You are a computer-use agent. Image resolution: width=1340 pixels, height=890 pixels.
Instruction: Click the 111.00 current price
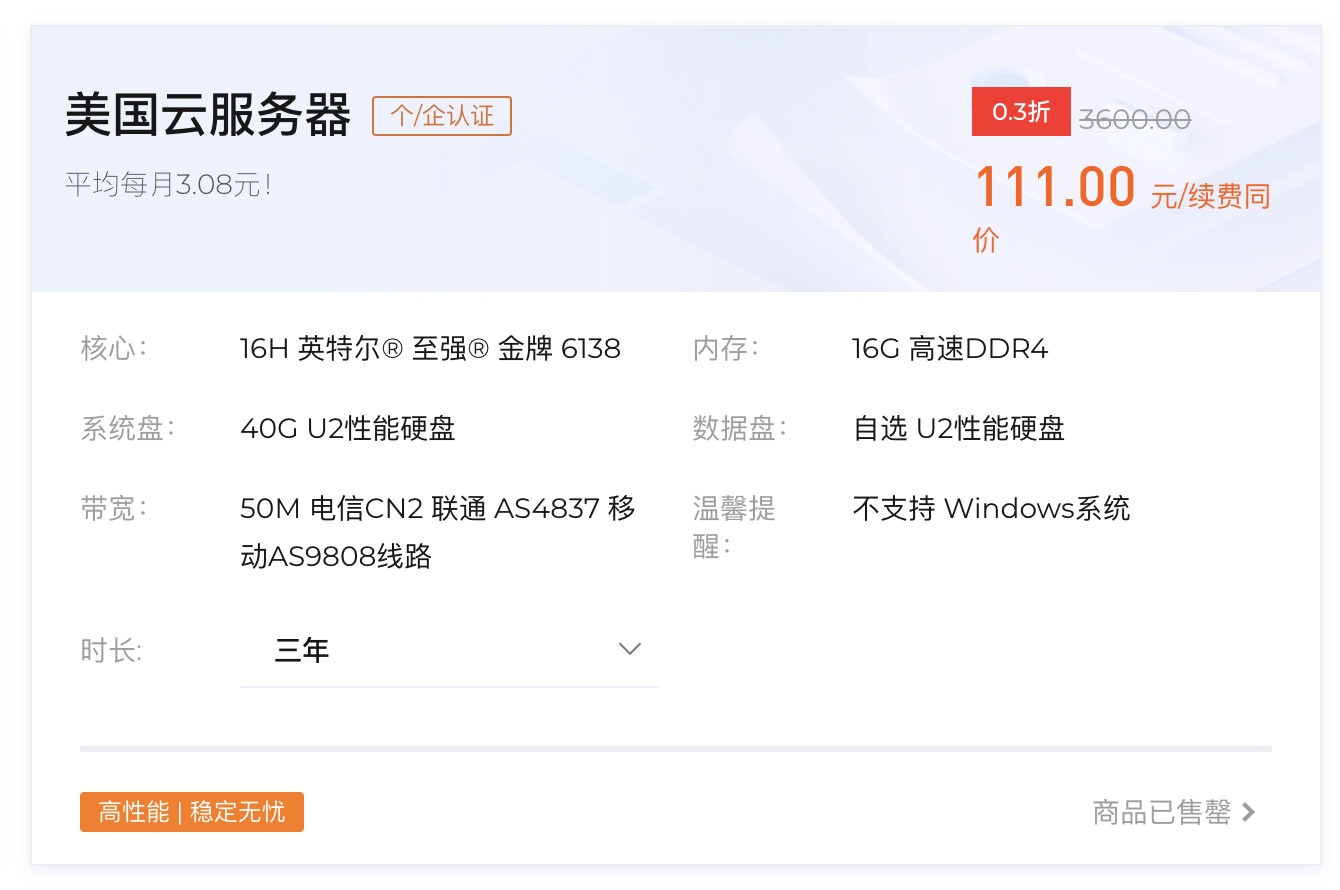pyautogui.click(x=1054, y=187)
